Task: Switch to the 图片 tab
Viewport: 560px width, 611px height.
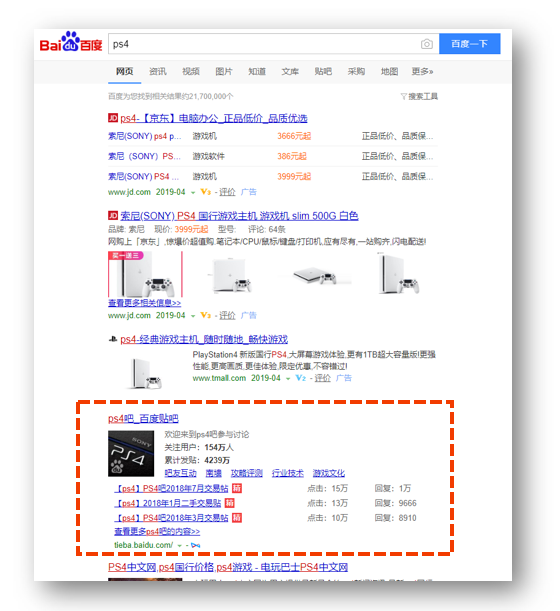Action: tap(224, 71)
